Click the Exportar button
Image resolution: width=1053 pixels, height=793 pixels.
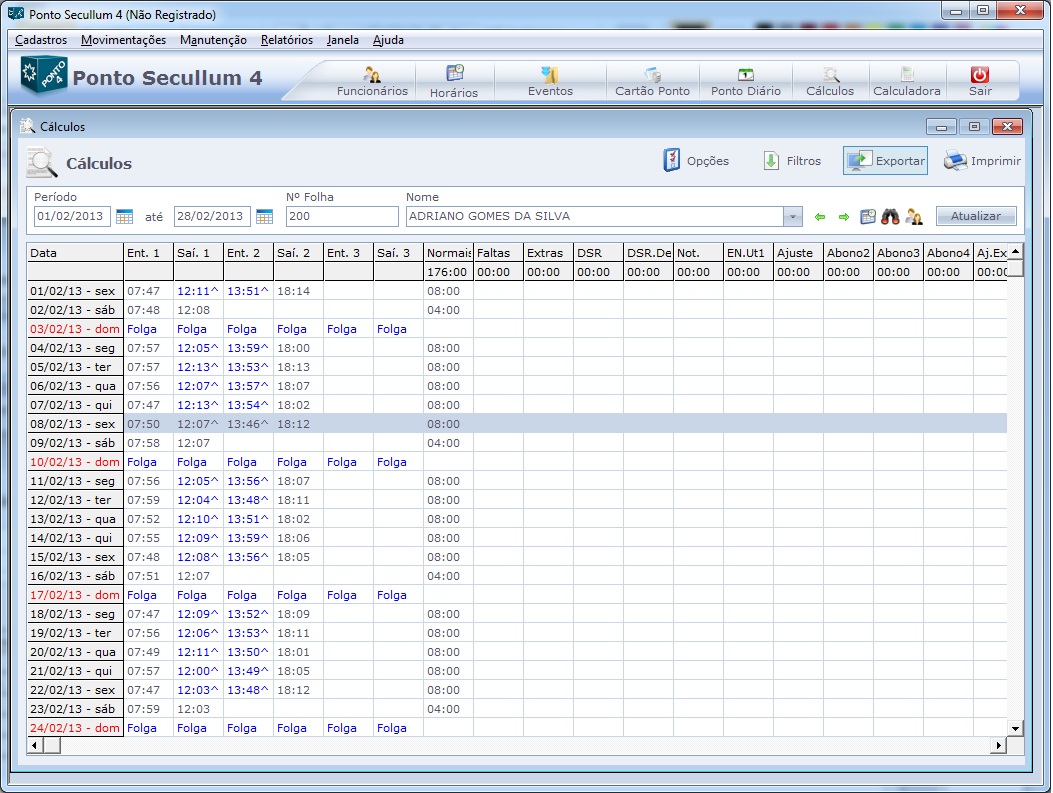click(885, 160)
